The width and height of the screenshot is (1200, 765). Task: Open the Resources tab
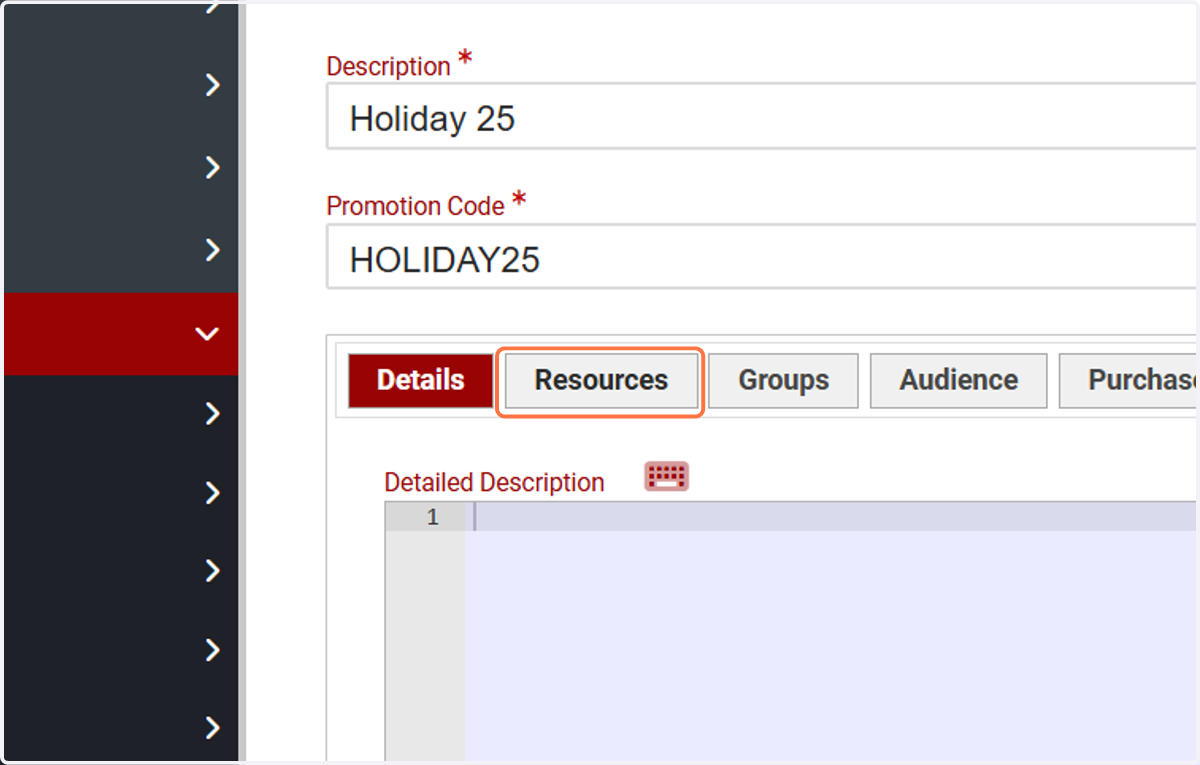(x=601, y=380)
